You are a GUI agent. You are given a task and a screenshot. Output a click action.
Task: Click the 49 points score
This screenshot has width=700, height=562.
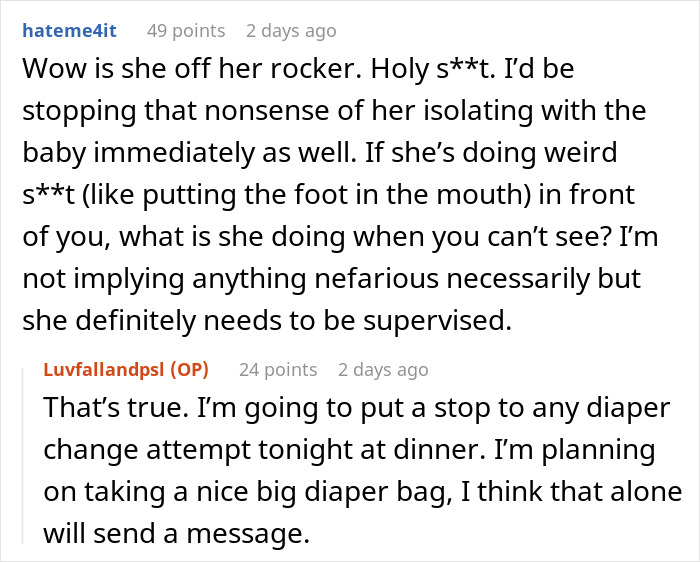(186, 31)
